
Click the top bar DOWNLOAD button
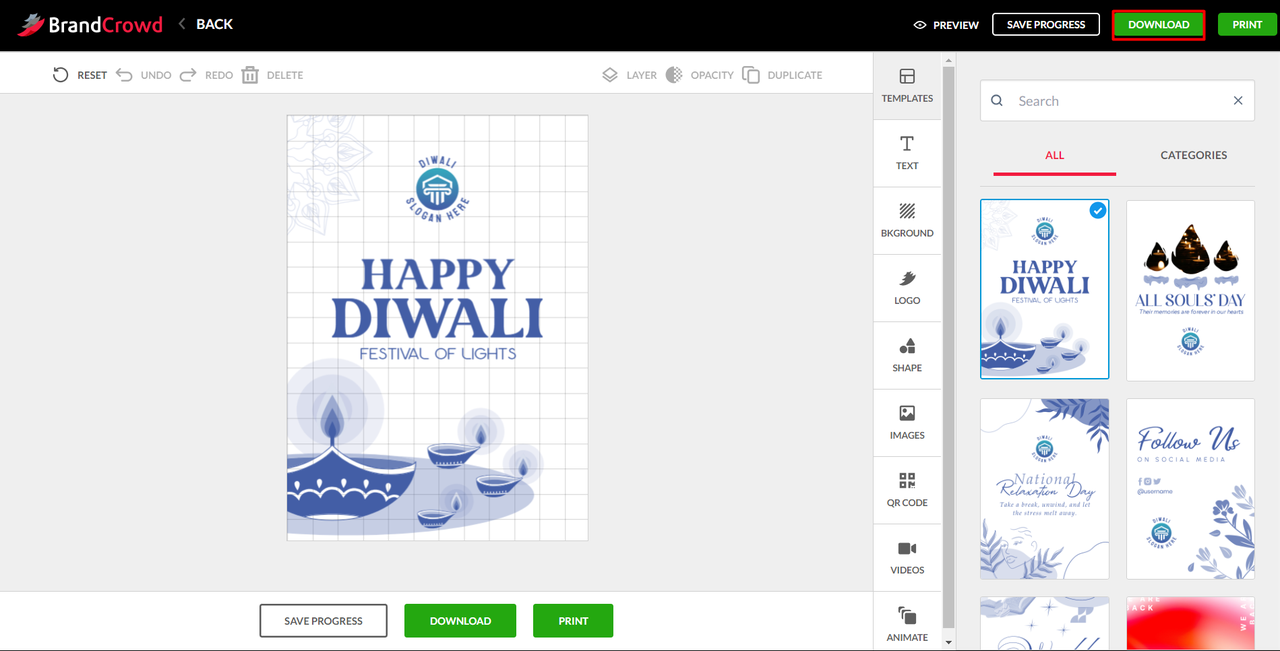tap(1158, 25)
